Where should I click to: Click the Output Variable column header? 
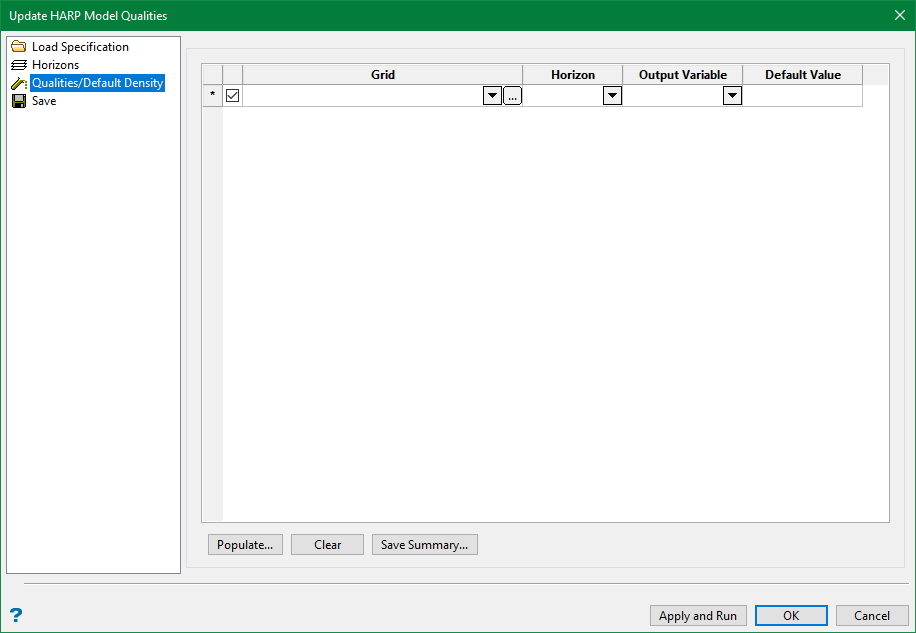click(682, 75)
